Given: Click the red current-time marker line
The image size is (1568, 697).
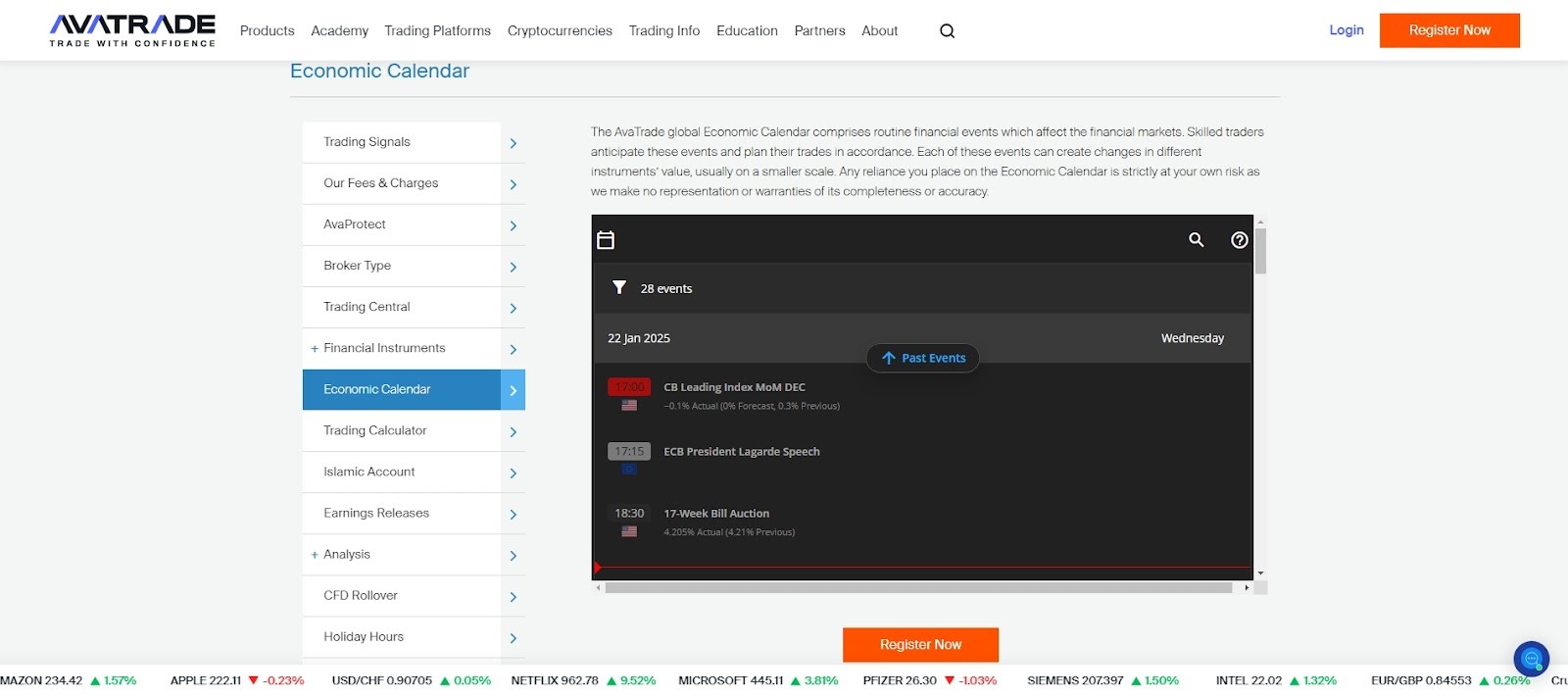Looking at the screenshot, I should click(x=923, y=567).
